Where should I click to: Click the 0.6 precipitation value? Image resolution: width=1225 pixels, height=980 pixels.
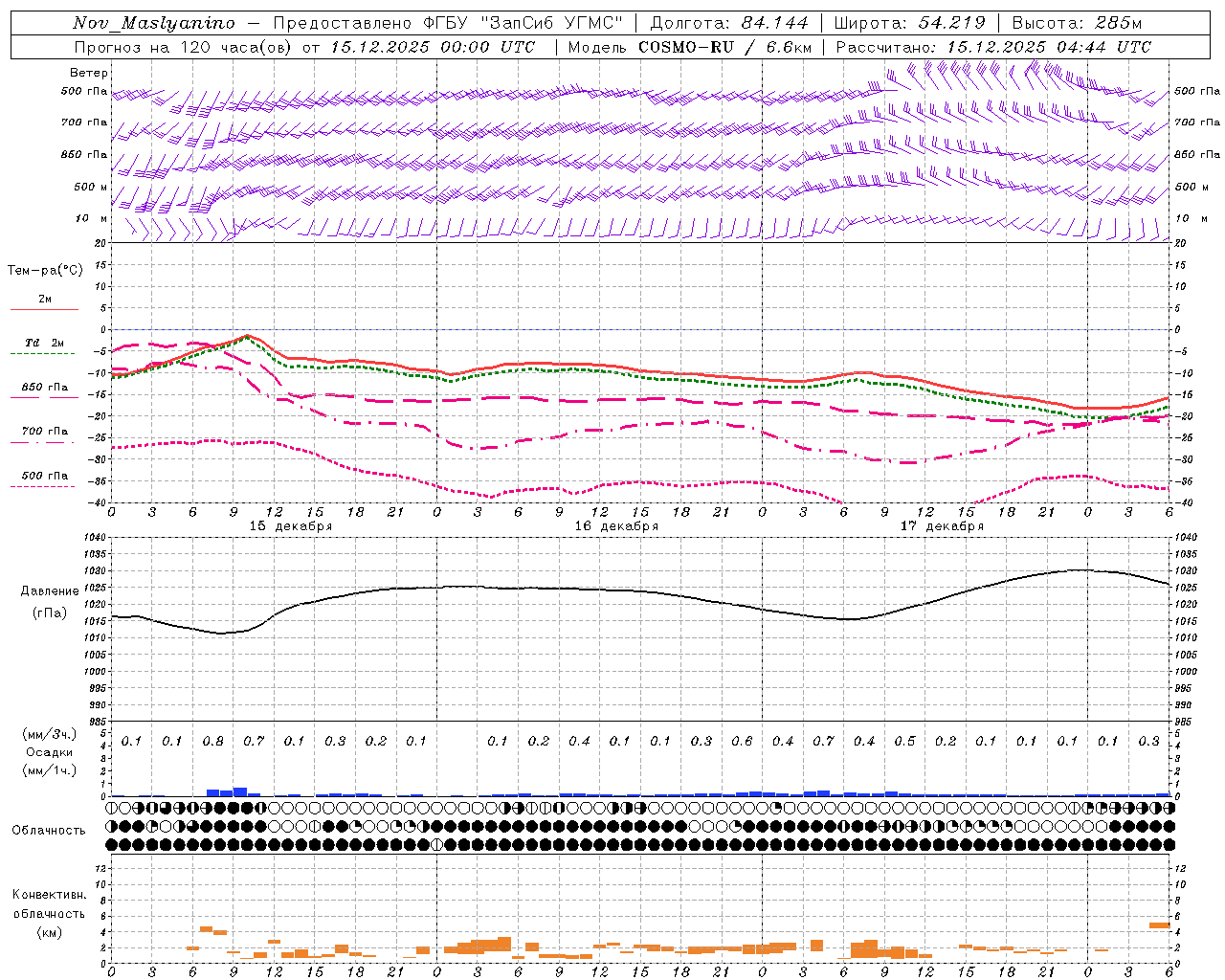[742, 741]
